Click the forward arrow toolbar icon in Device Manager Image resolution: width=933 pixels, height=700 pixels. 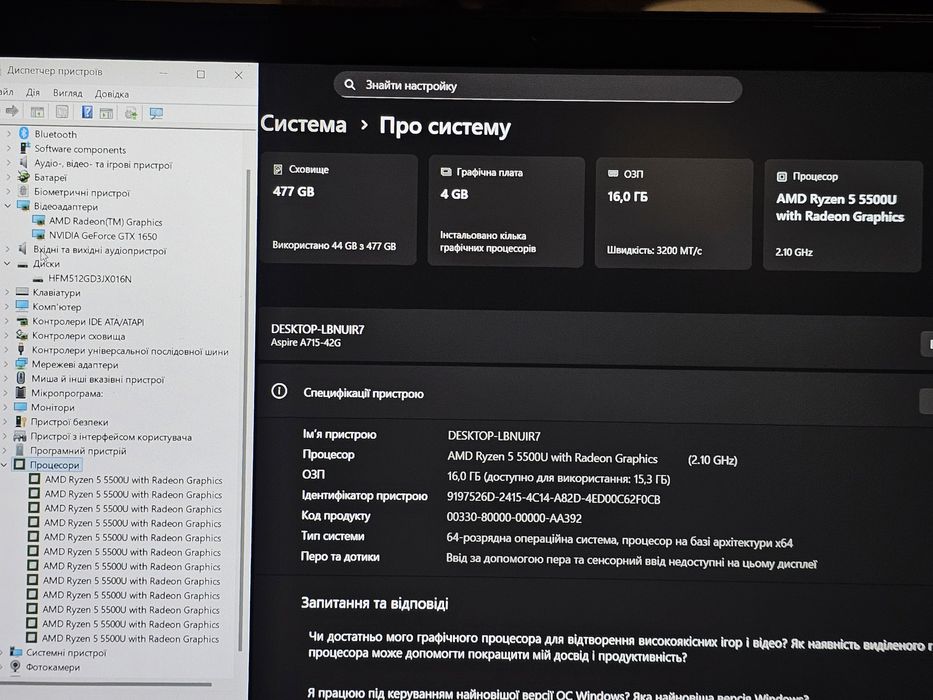(x=12, y=111)
